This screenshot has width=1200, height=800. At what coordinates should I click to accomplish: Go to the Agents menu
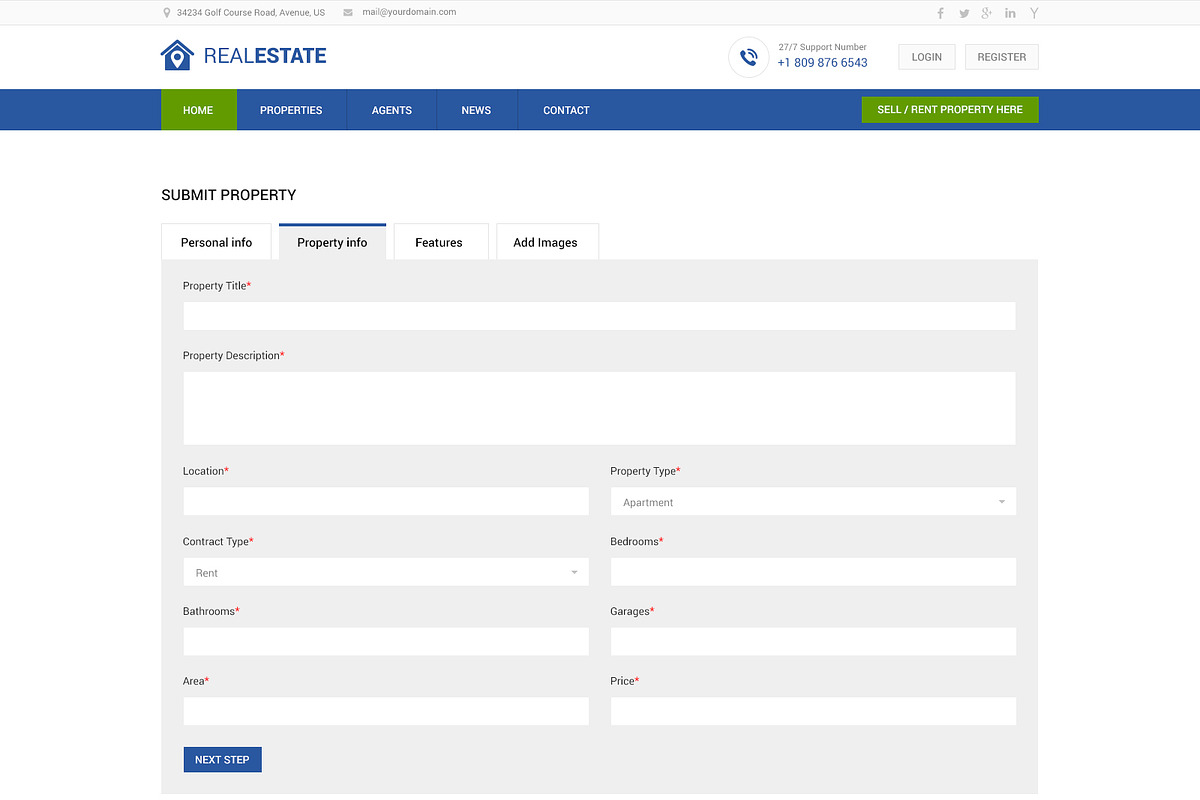click(392, 110)
